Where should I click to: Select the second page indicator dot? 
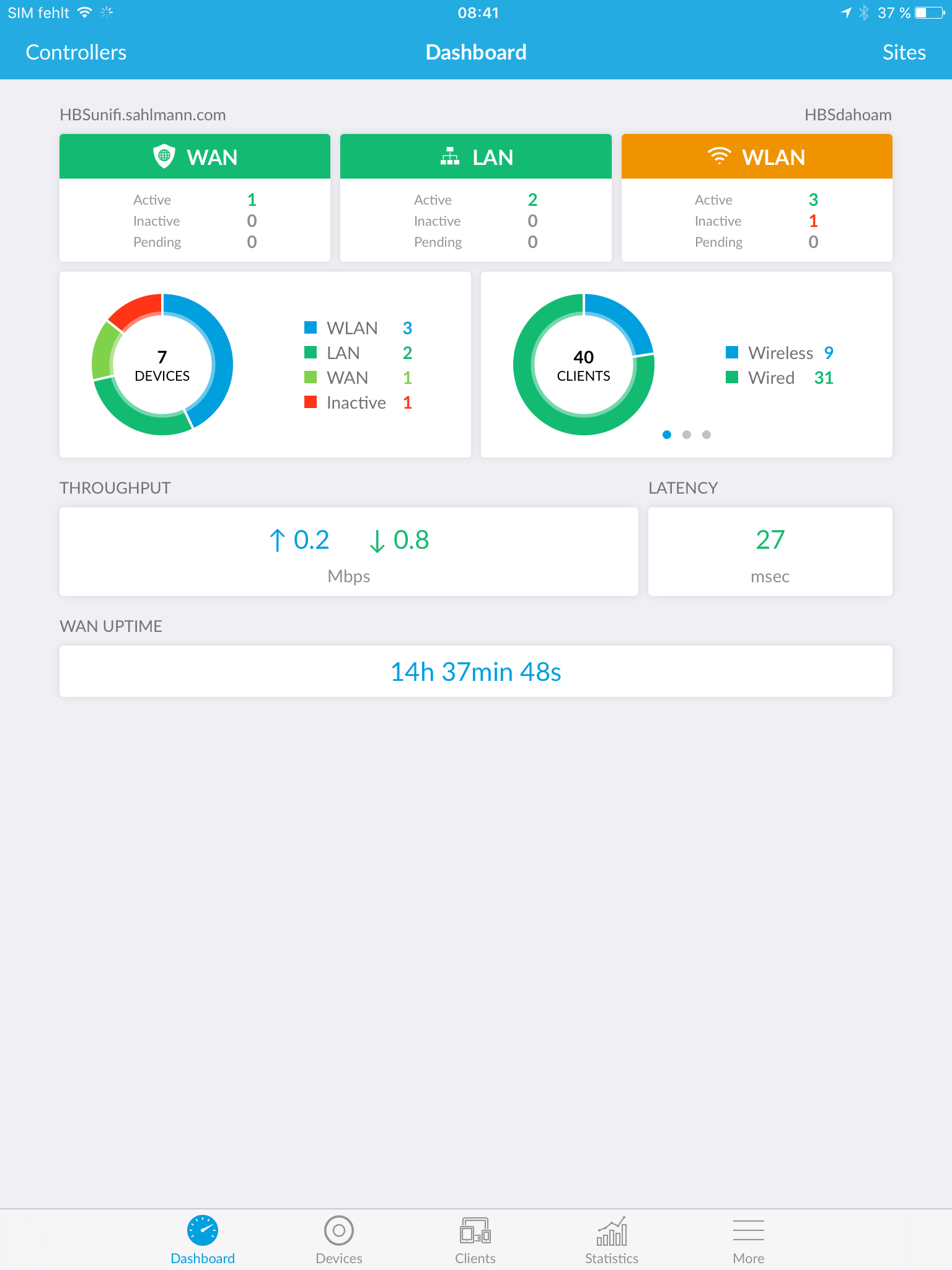click(x=687, y=435)
